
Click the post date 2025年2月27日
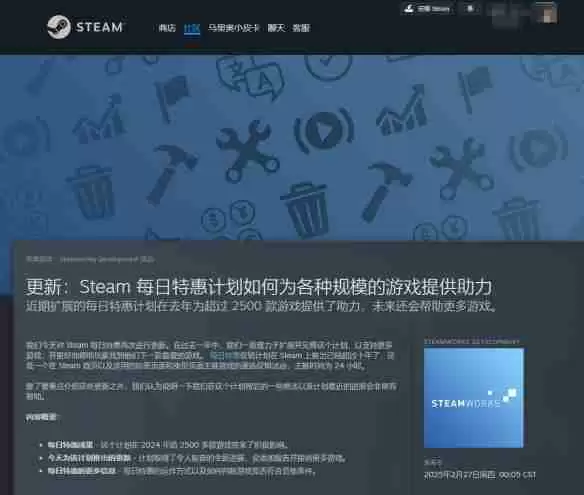tap(480, 475)
